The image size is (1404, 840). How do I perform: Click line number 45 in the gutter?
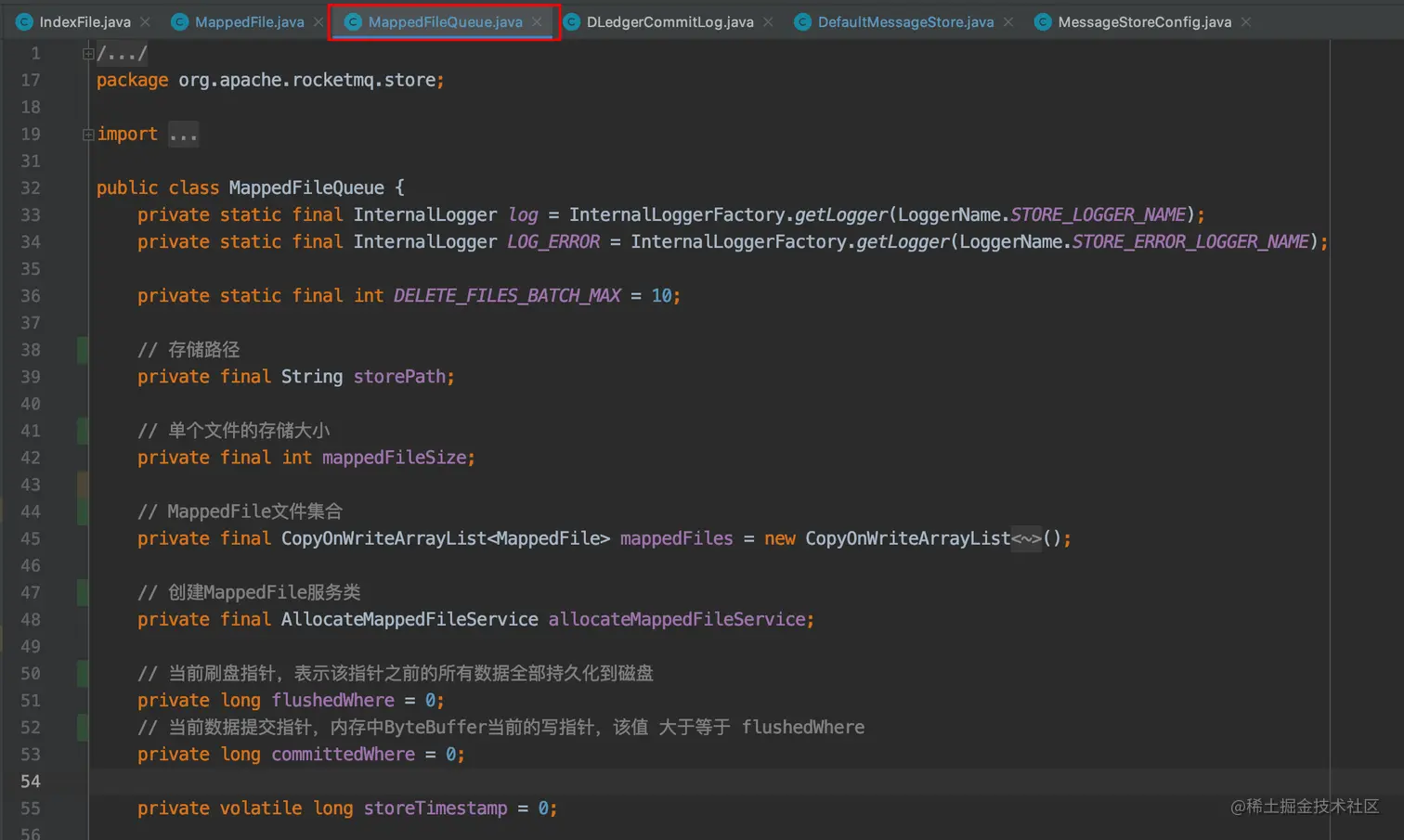coord(31,539)
